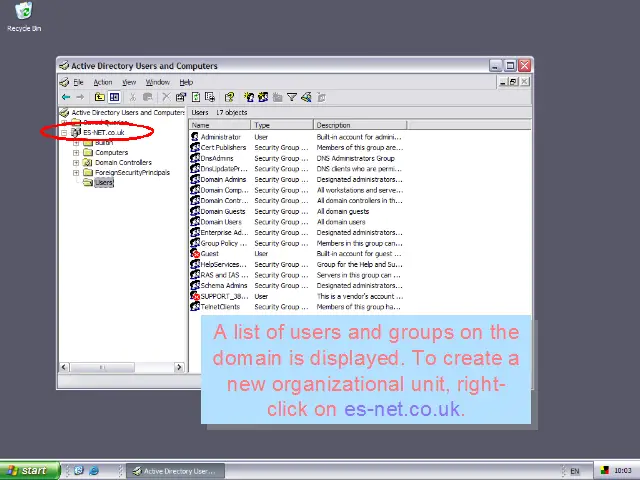
Task: Click the Show/Hide Console Tree icon
Action: (x=114, y=97)
